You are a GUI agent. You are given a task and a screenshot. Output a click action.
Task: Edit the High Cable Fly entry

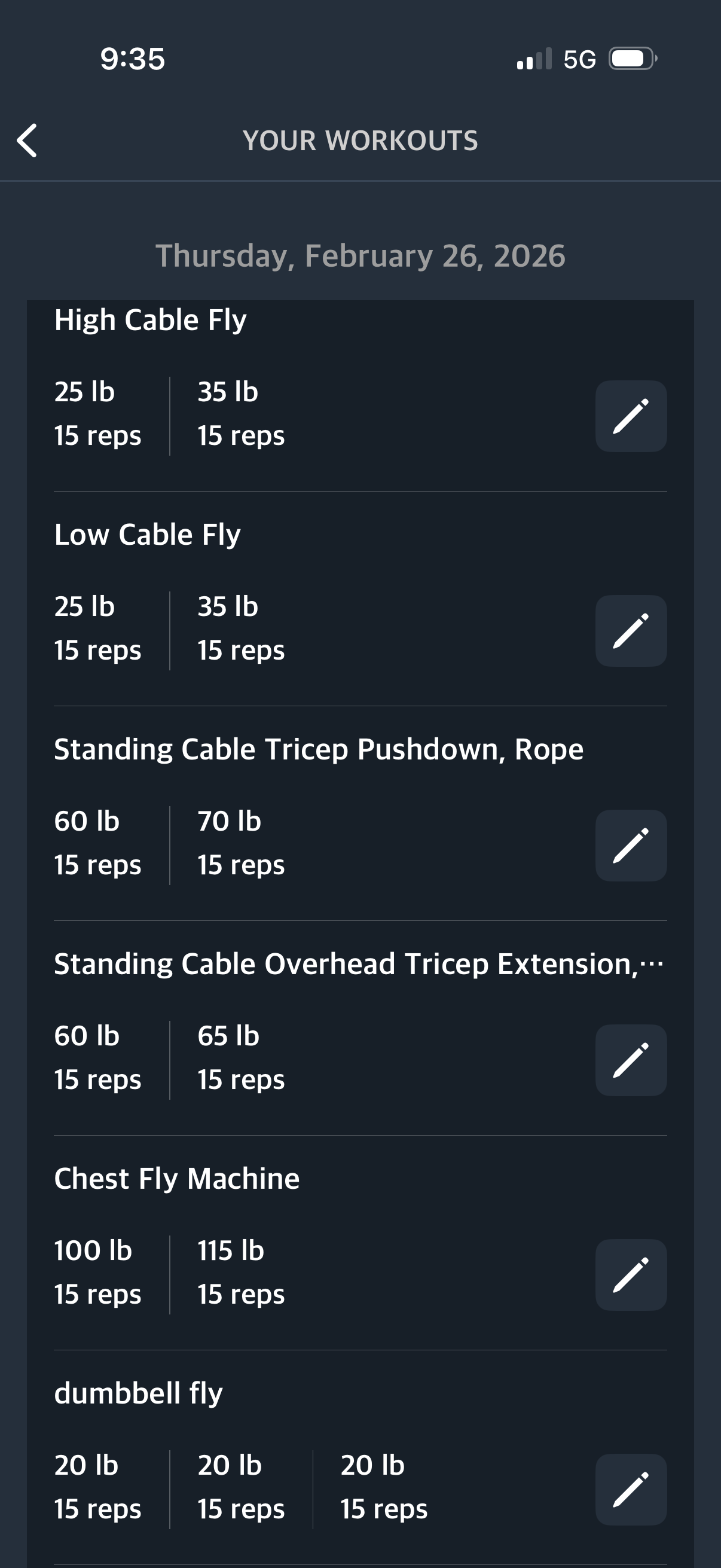click(x=630, y=416)
